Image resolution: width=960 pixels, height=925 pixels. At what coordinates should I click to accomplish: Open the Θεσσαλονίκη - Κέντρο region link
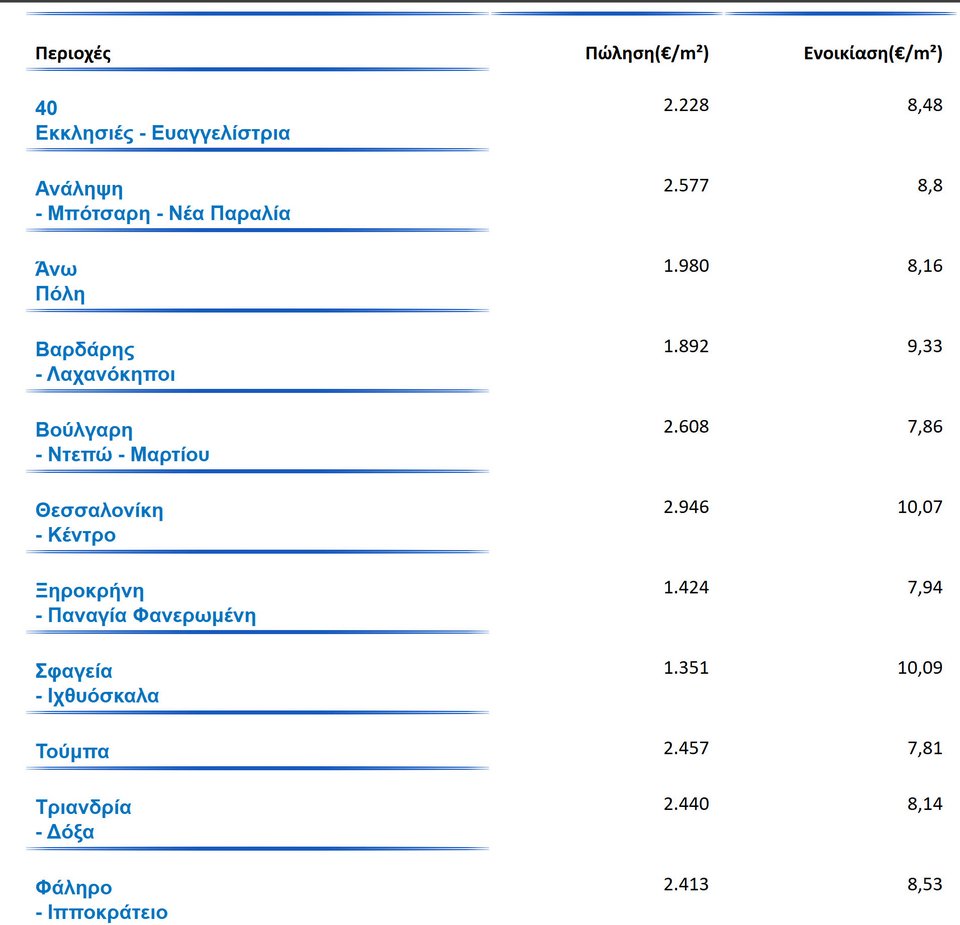pos(99,522)
